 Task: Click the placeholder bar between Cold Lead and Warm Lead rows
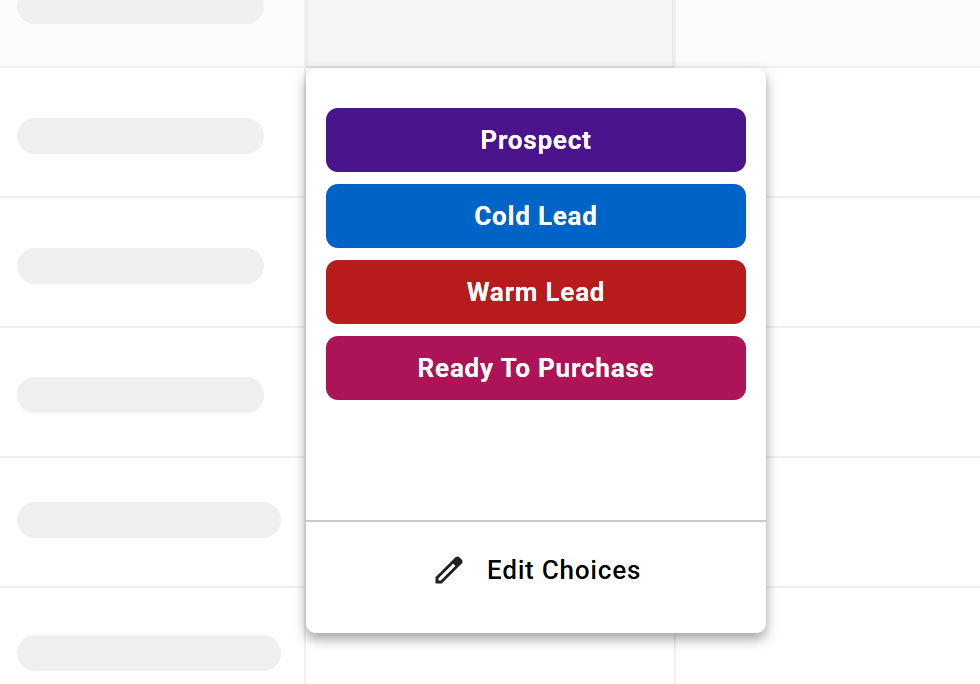click(140, 266)
